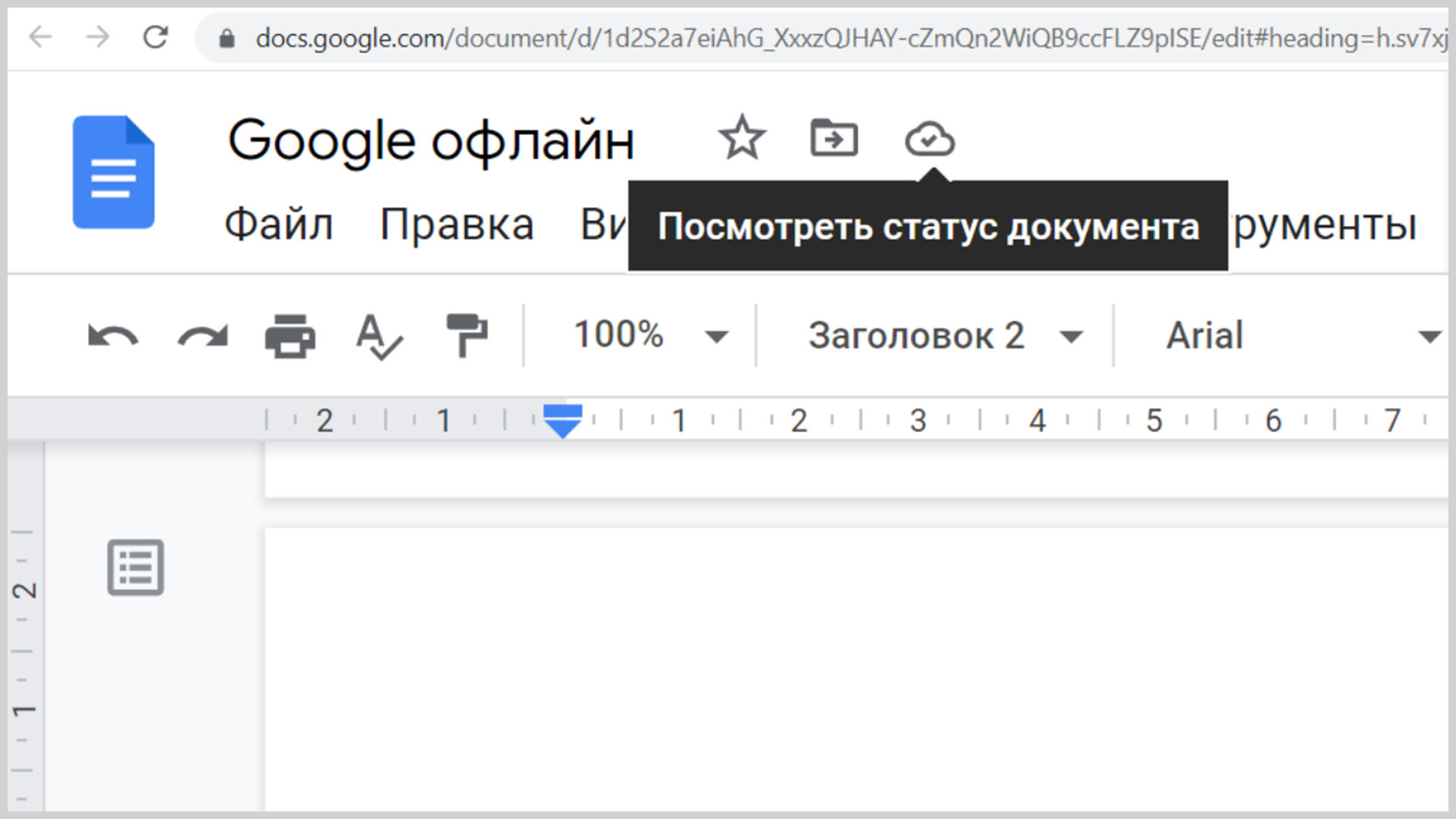1456x819 pixels.
Task: Open the Правка menu
Action: pyautogui.click(x=457, y=224)
